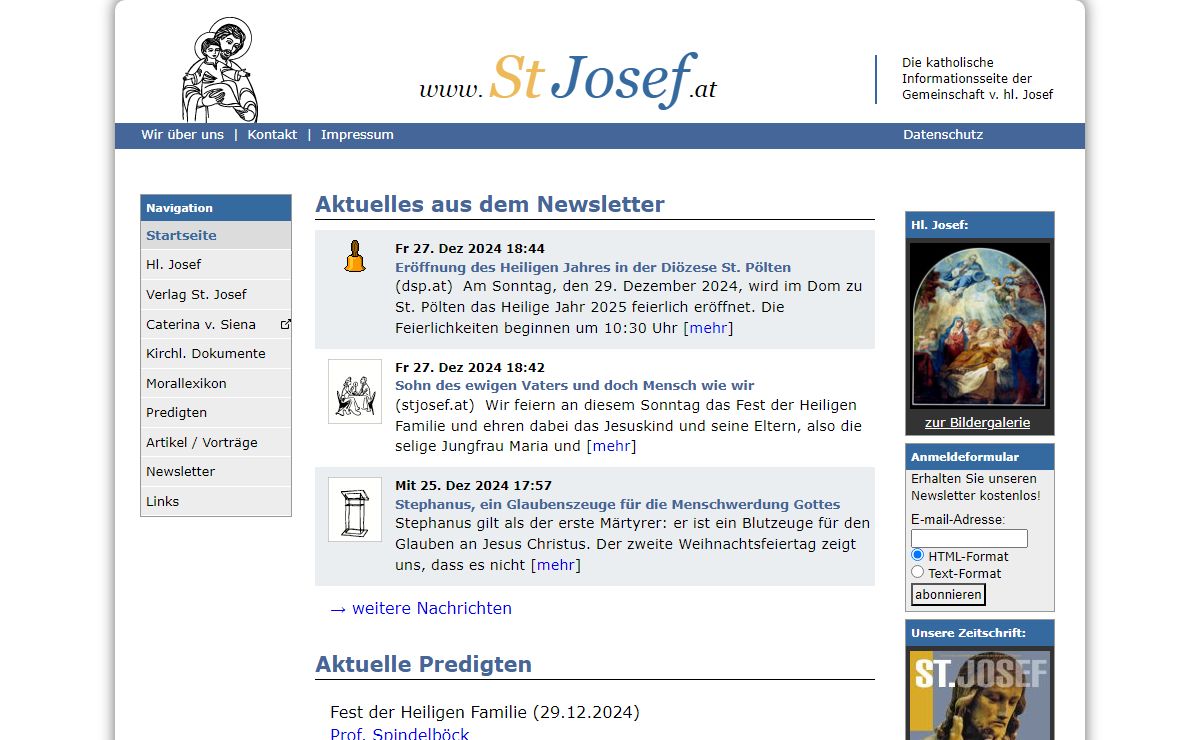
Task: Select the Text-Format radio button
Action: coord(918,572)
